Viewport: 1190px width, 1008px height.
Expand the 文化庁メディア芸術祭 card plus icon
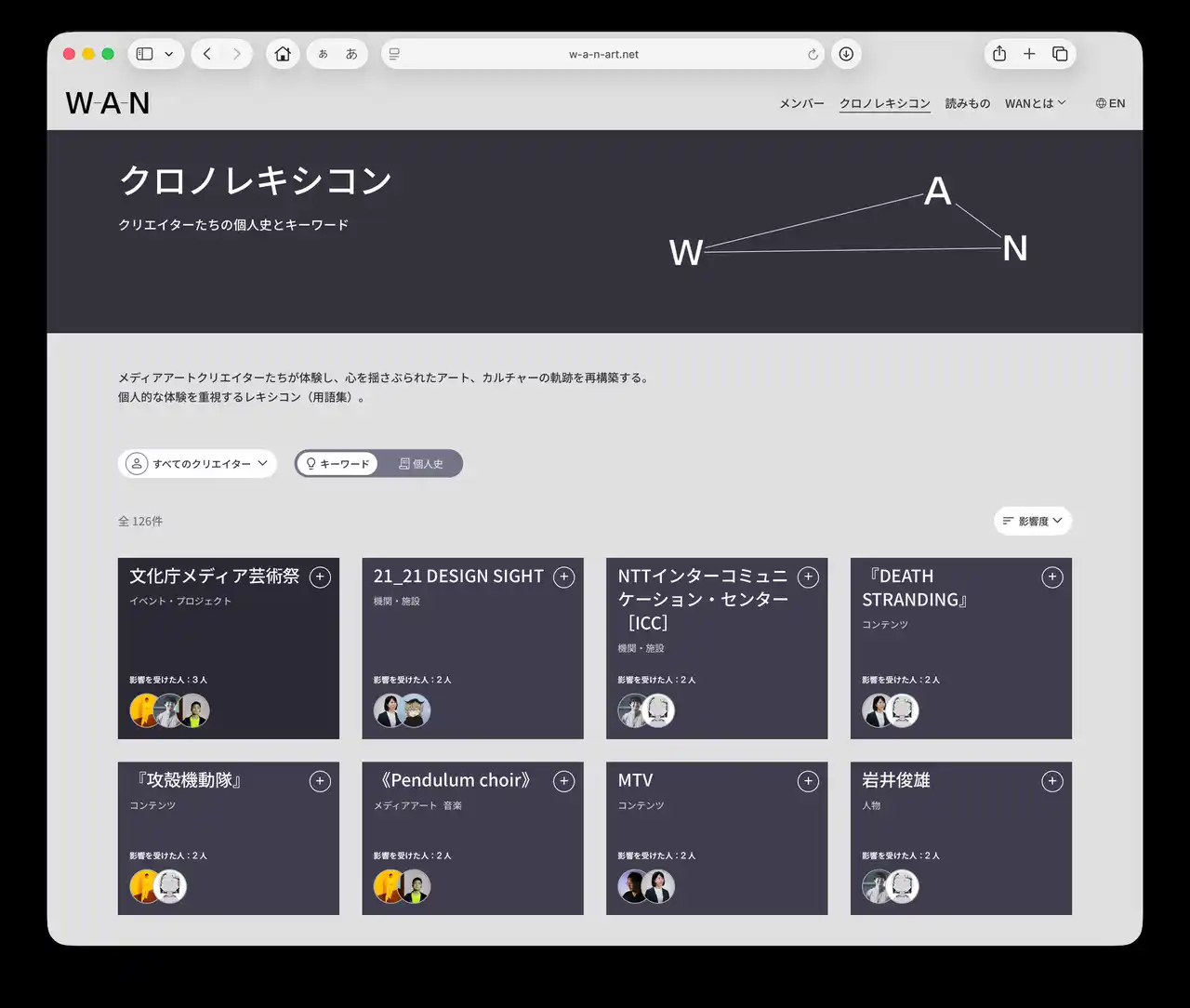coord(320,577)
